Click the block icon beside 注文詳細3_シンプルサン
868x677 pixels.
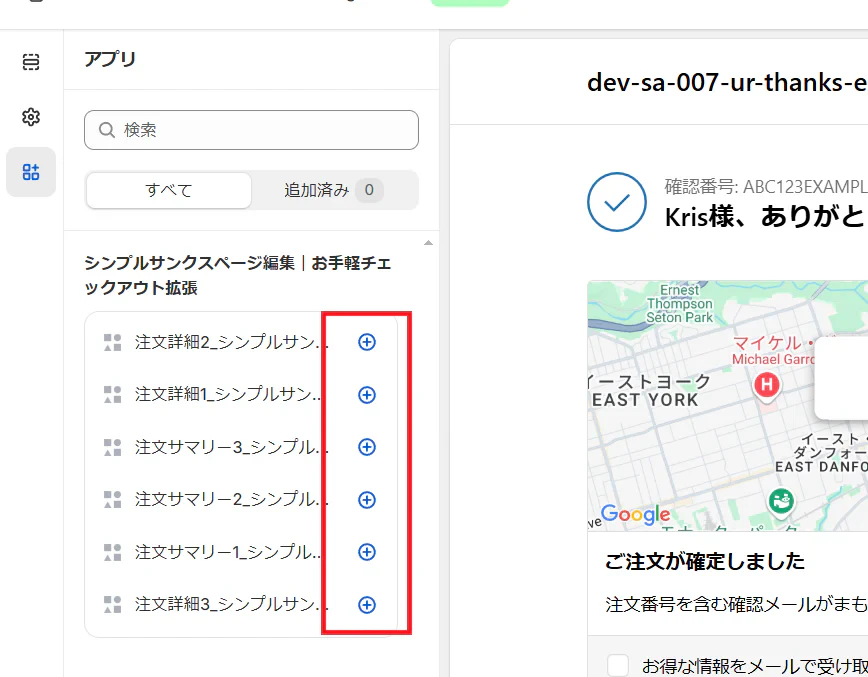(x=112, y=604)
